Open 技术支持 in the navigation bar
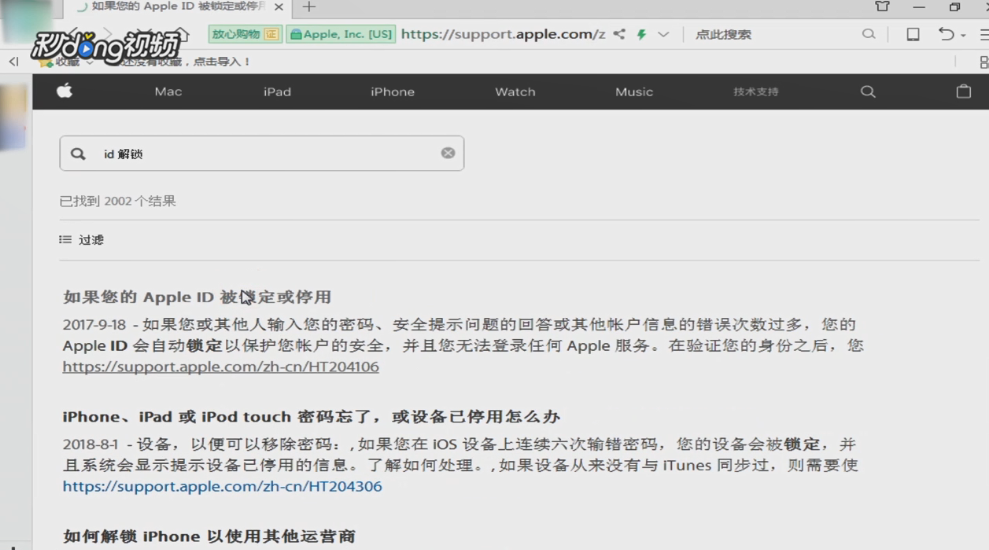 [x=756, y=92]
